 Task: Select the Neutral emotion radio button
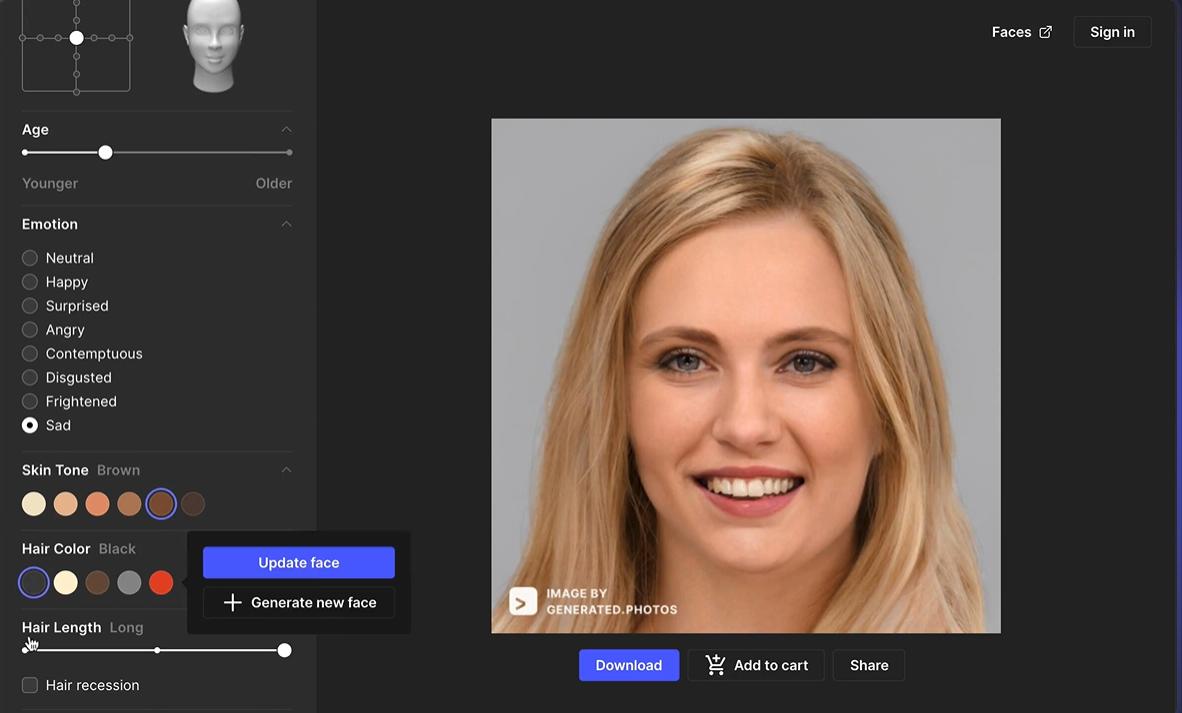coord(29,258)
